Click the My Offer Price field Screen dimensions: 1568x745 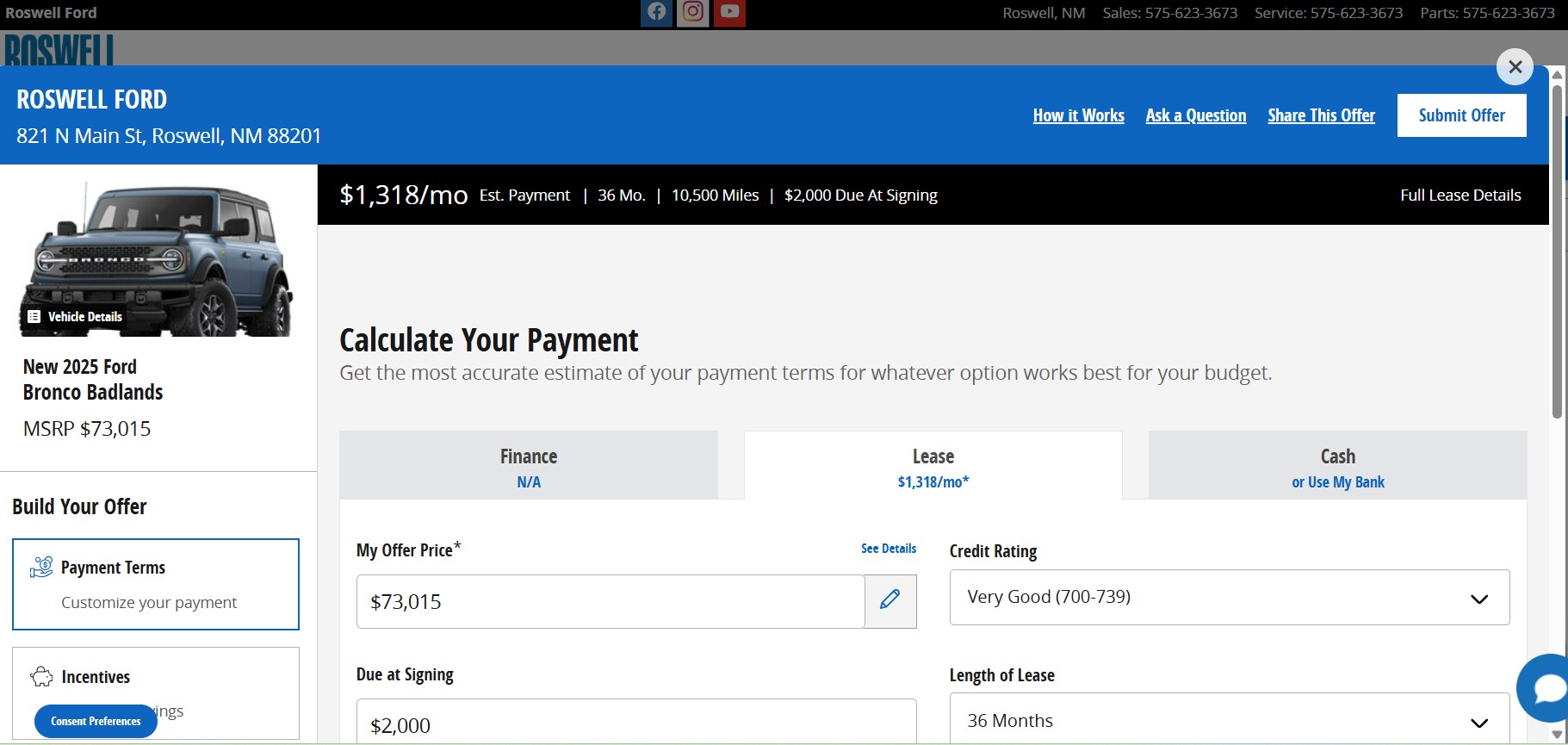point(610,601)
